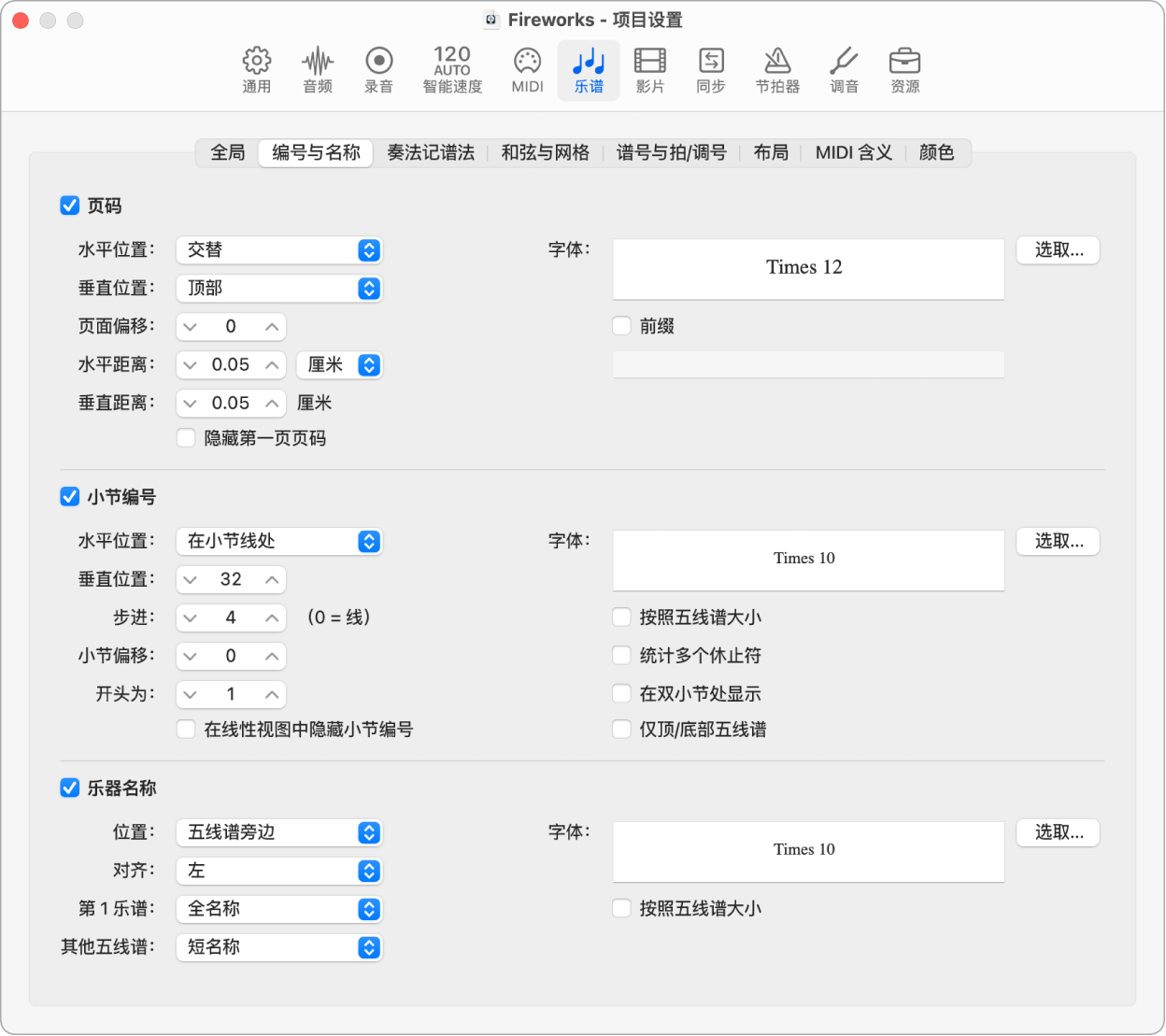This screenshot has width=1166, height=1036.
Task: Open the 调音 settings icon
Action: tap(843, 69)
